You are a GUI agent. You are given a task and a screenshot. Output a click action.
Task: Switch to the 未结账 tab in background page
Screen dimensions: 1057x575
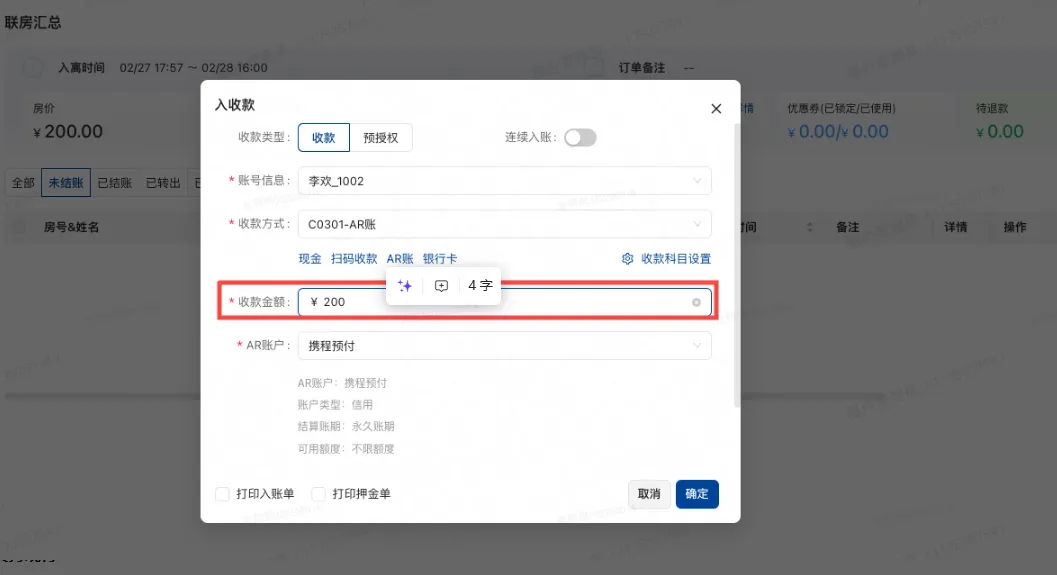tap(66, 183)
